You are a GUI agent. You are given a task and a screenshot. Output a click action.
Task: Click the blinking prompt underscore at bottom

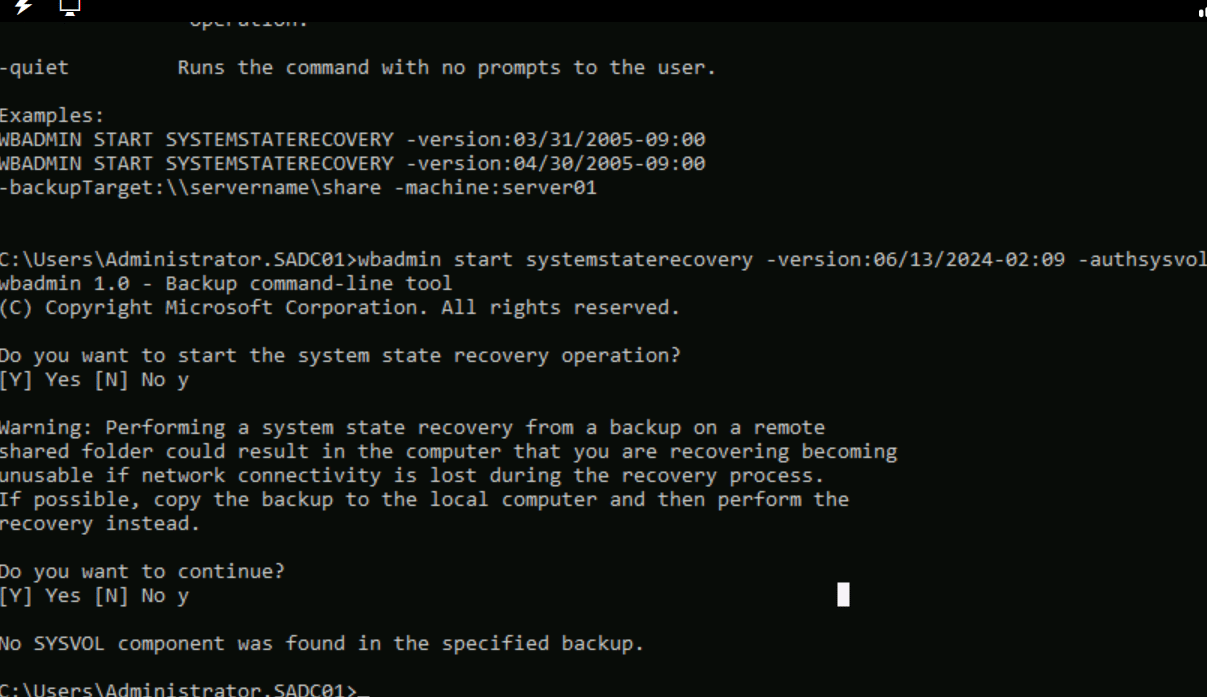pos(363,691)
